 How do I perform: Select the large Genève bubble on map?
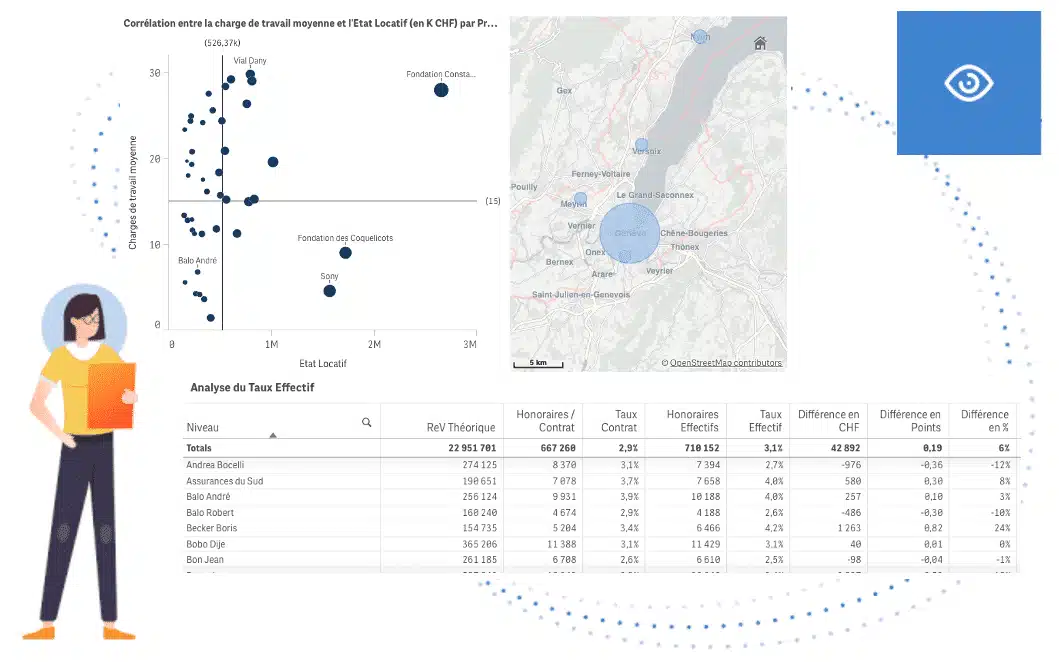pyautogui.click(x=629, y=232)
